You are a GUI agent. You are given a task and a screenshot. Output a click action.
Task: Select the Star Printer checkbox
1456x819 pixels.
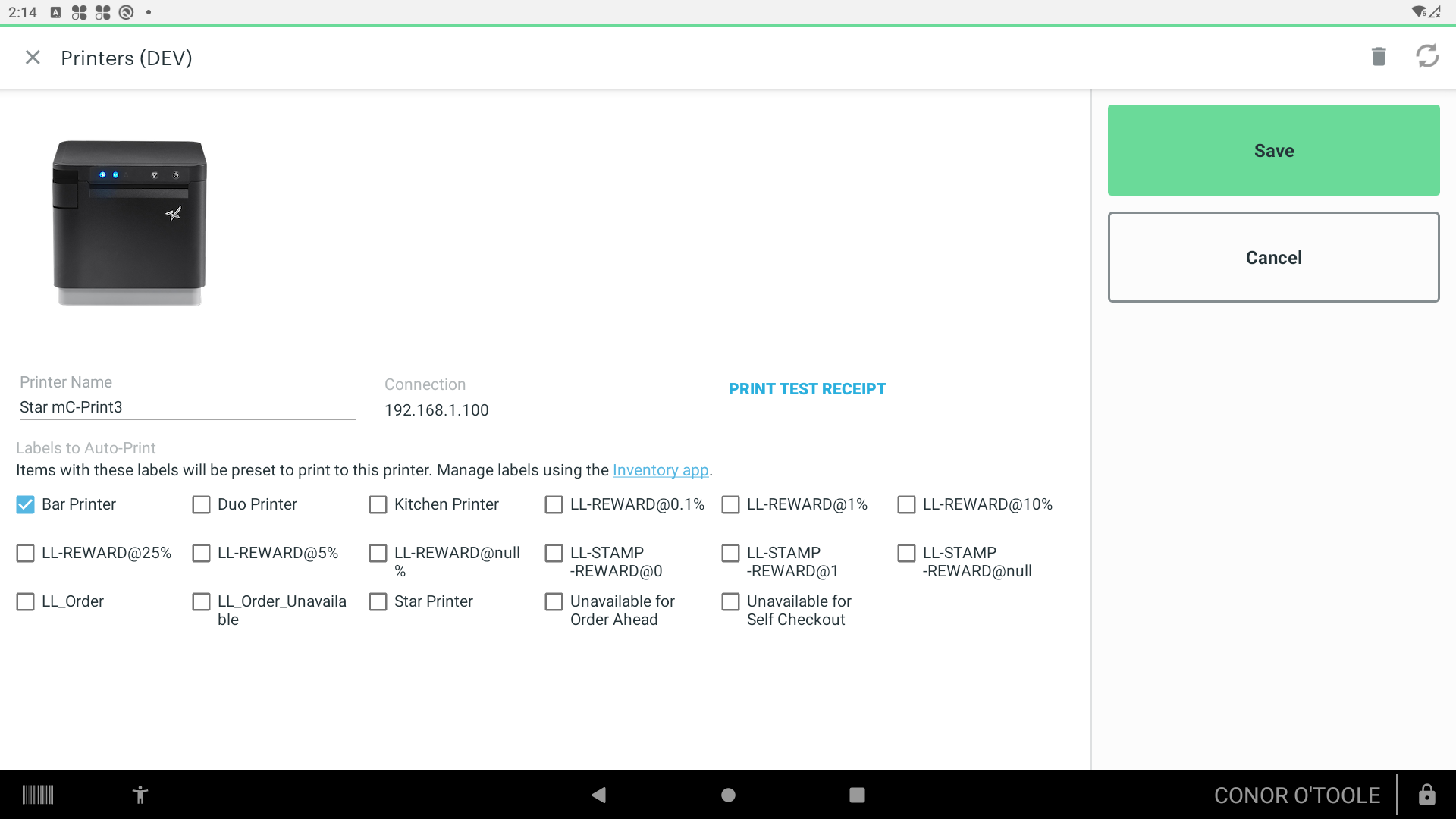click(378, 602)
